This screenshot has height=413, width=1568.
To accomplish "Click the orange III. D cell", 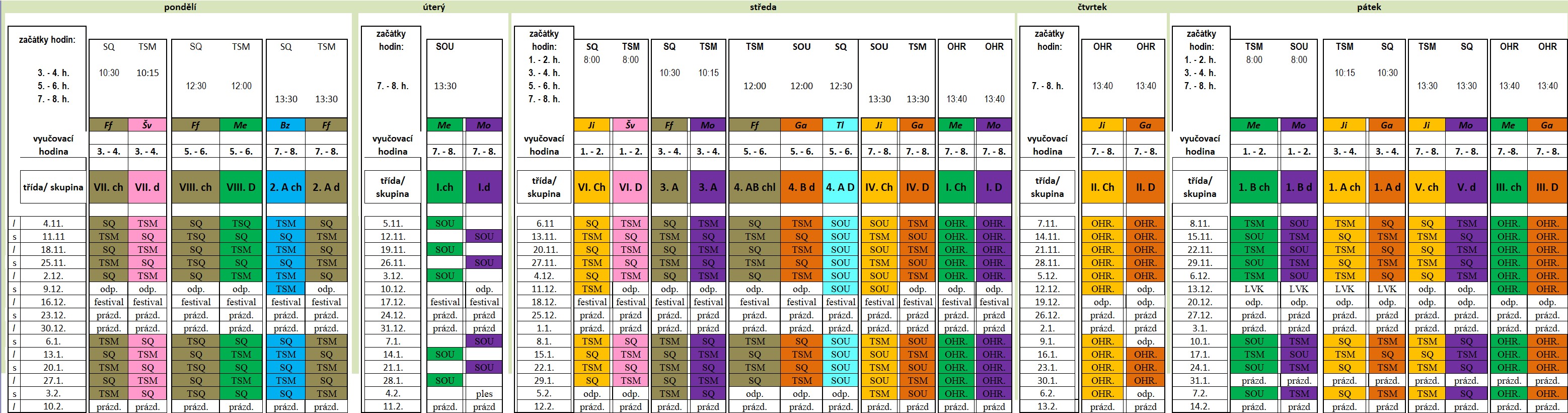I will [1547, 187].
